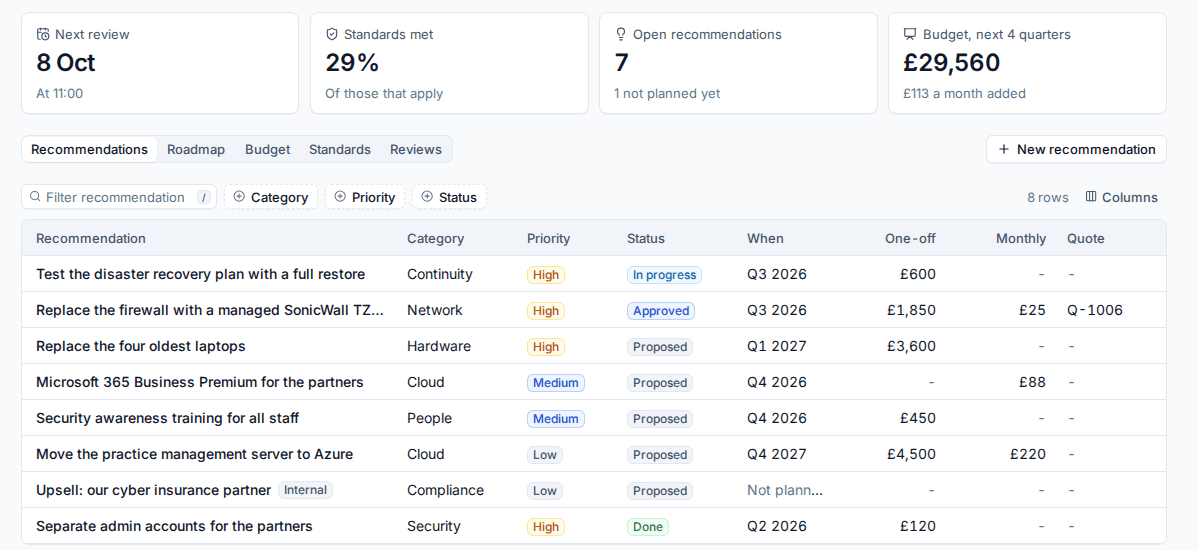Open the Priority filter dropdown
1198x550 pixels.
click(364, 197)
